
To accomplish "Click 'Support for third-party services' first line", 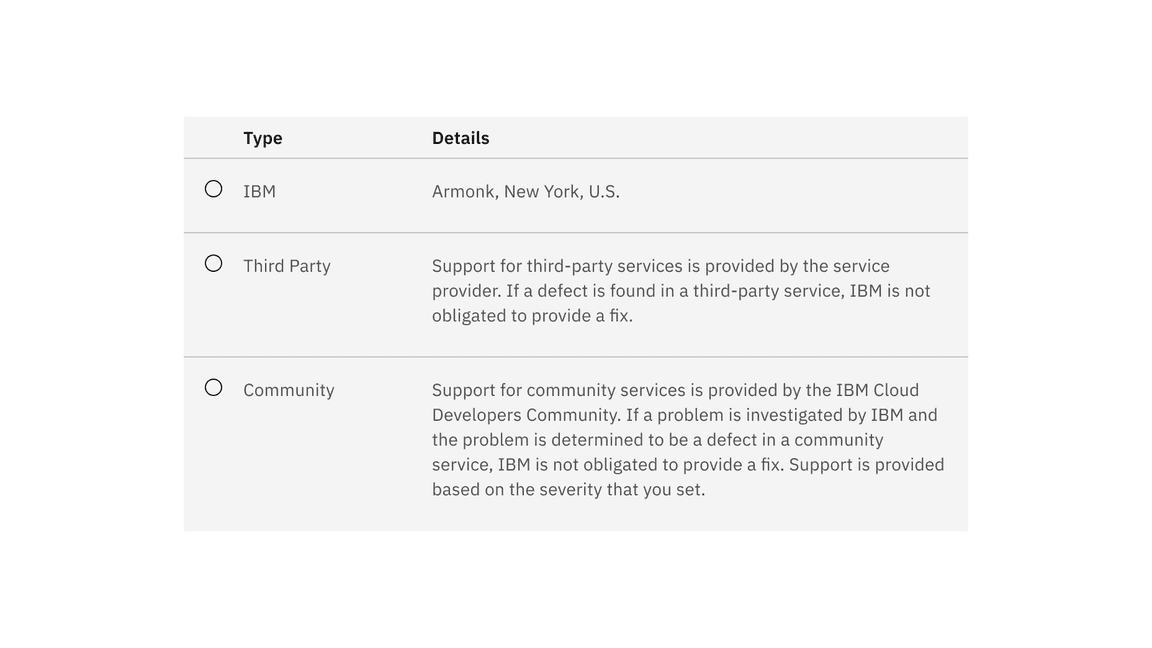I will click(660, 266).
